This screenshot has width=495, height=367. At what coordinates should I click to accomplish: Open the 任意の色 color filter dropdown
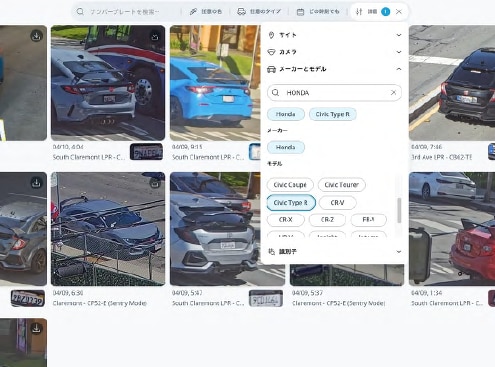click(206, 12)
